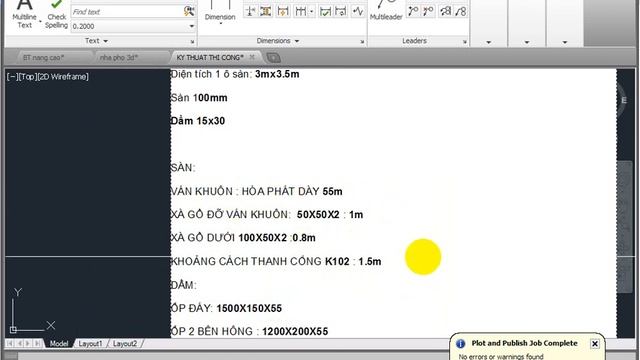Expand the Dimensions panel dropdown
The height and width of the screenshot is (360, 640).
point(297,41)
